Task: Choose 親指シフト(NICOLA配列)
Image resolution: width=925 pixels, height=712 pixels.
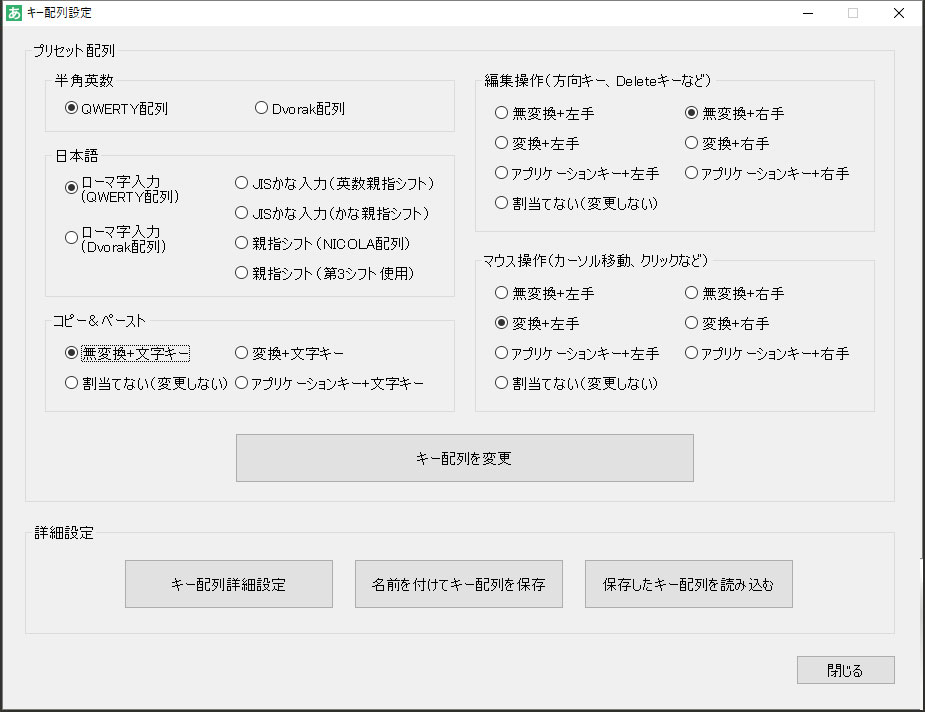Action: pyautogui.click(x=241, y=242)
